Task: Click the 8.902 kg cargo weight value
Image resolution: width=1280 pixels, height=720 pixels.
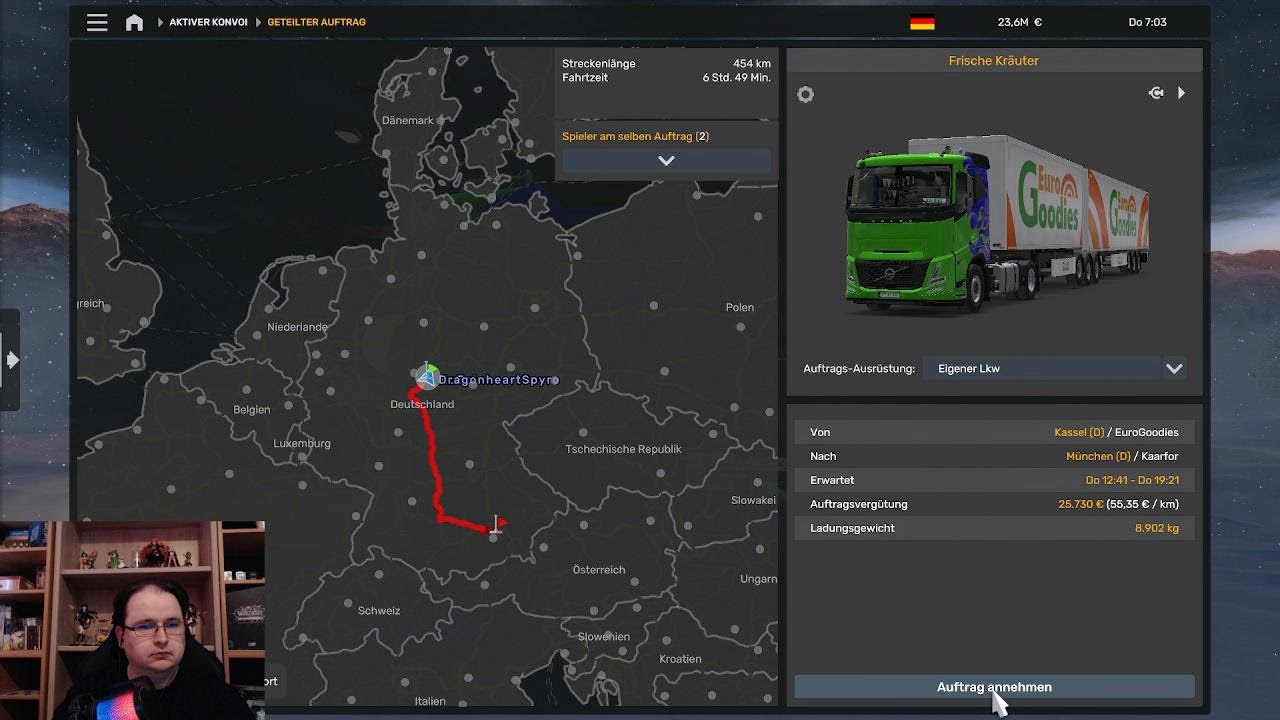Action: [x=1157, y=528]
